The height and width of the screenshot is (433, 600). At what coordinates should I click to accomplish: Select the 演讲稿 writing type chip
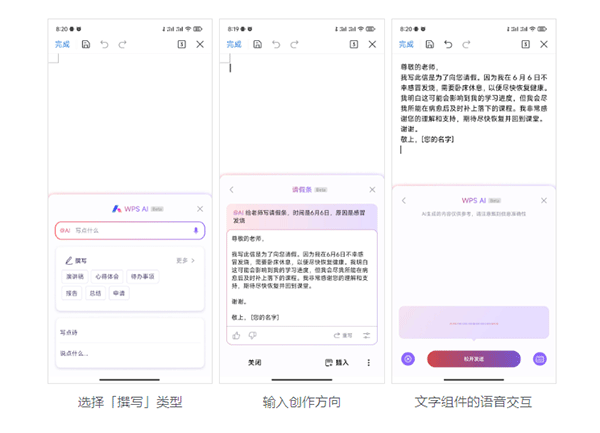pos(75,277)
